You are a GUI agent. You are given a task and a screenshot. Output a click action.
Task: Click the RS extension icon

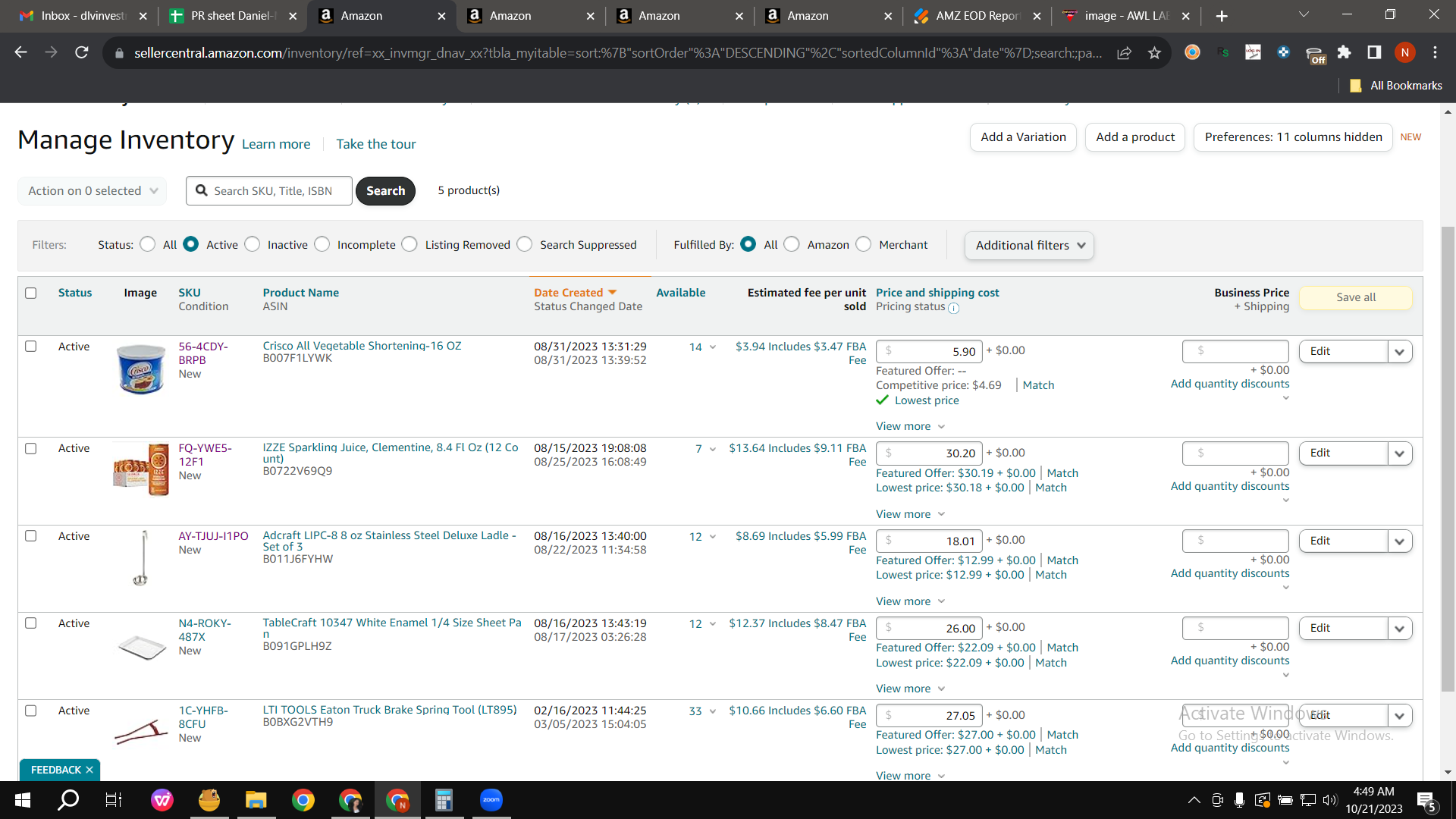click(x=1223, y=52)
